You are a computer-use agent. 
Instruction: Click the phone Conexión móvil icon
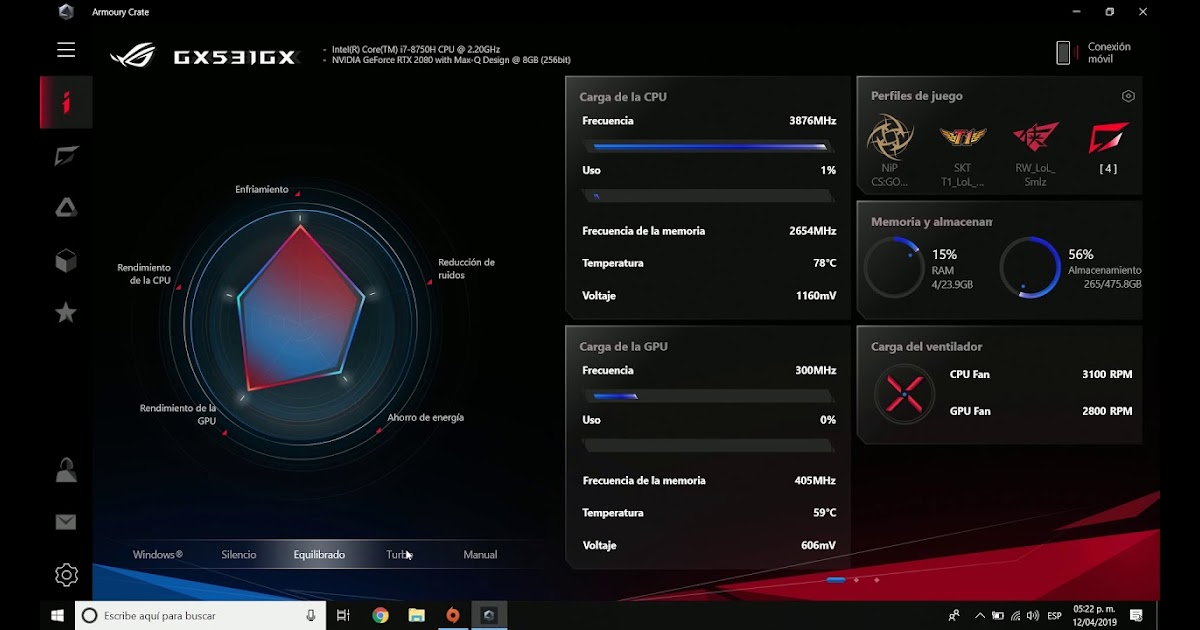tap(1063, 53)
